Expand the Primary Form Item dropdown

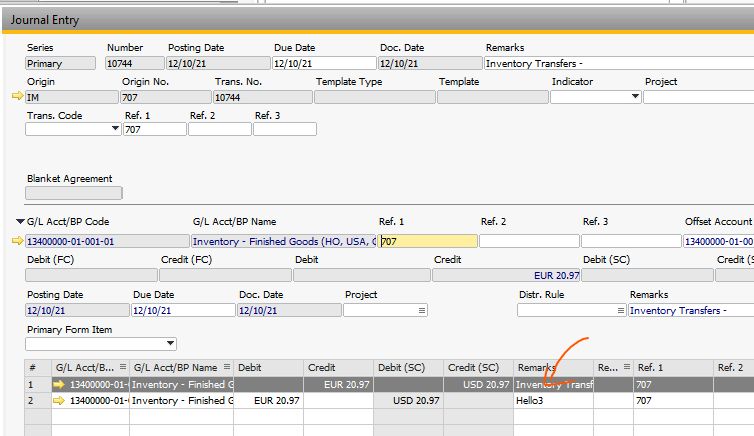(x=170, y=344)
